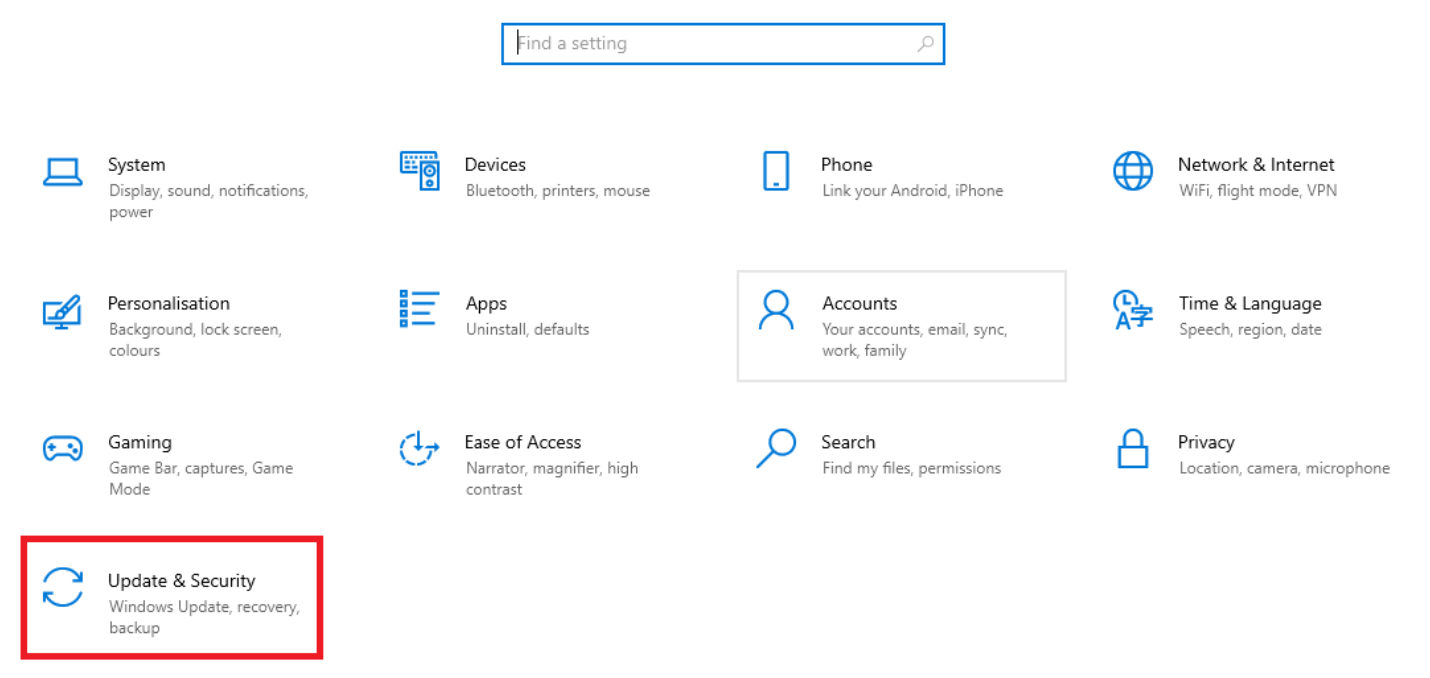This screenshot has width=1430, height=678.
Task: Open the Gaming settings label
Action: point(140,442)
